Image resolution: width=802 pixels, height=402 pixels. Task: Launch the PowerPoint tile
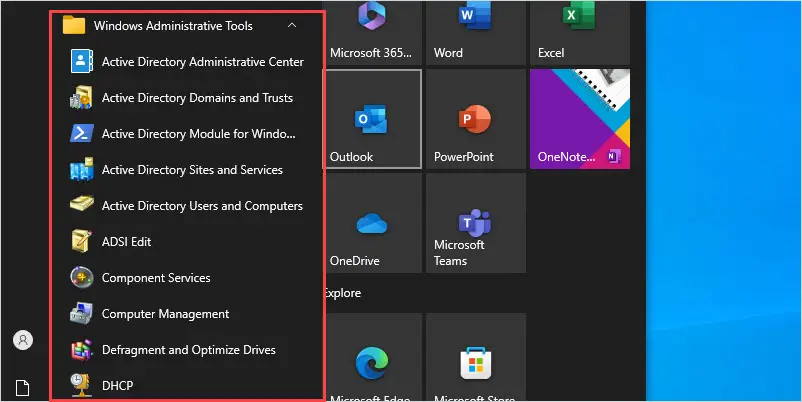pyautogui.click(x=476, y=119)
